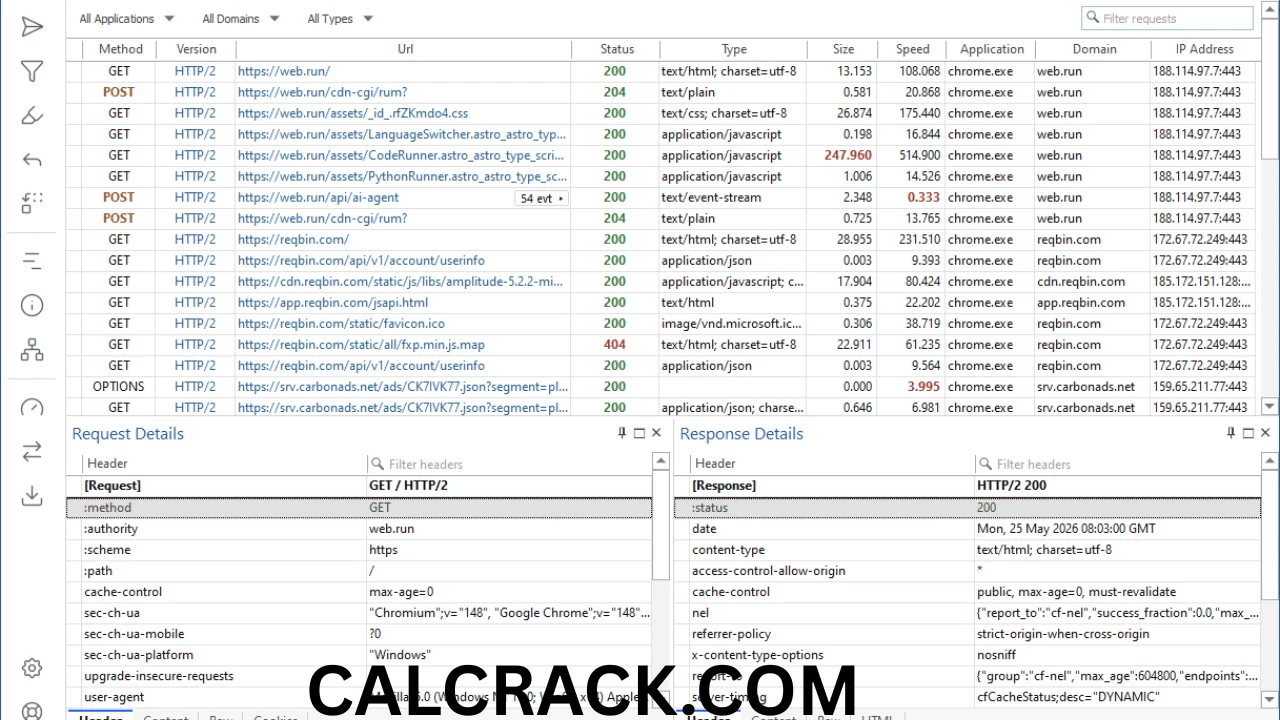Click the paper plane send request icon

(32, 27)
